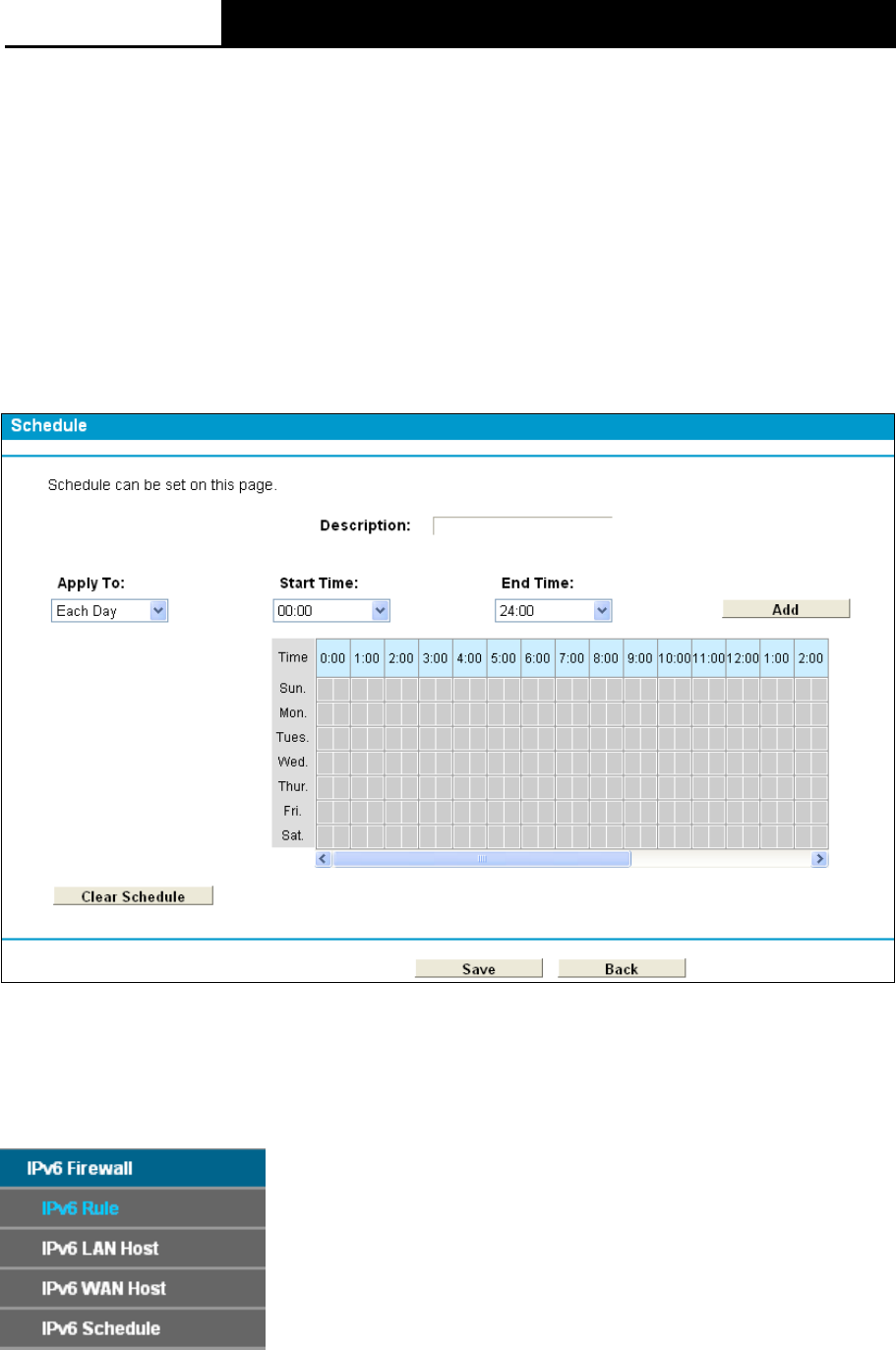Click the Clear Schedule button
This screenshot has width=896, height=1350.
tap(133, 896)
